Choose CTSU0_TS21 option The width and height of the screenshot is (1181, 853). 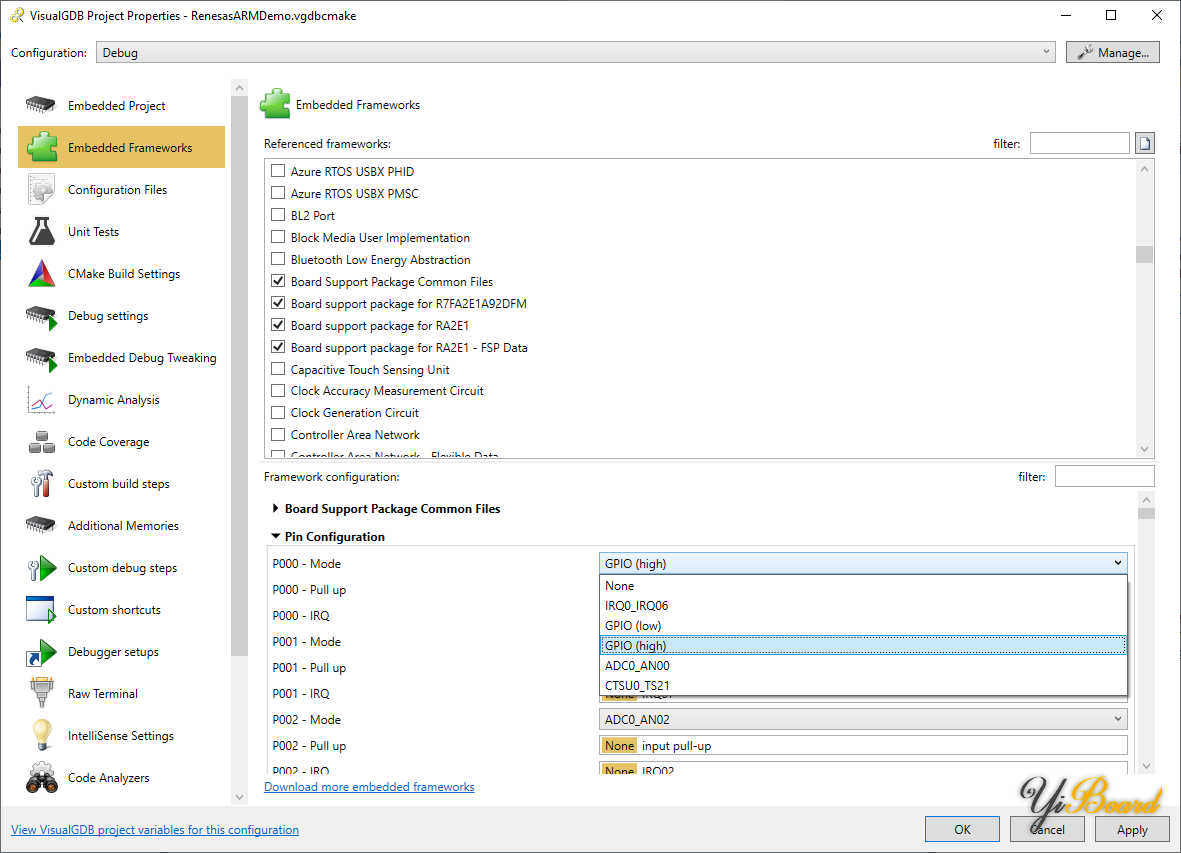[x=863, y=685]
